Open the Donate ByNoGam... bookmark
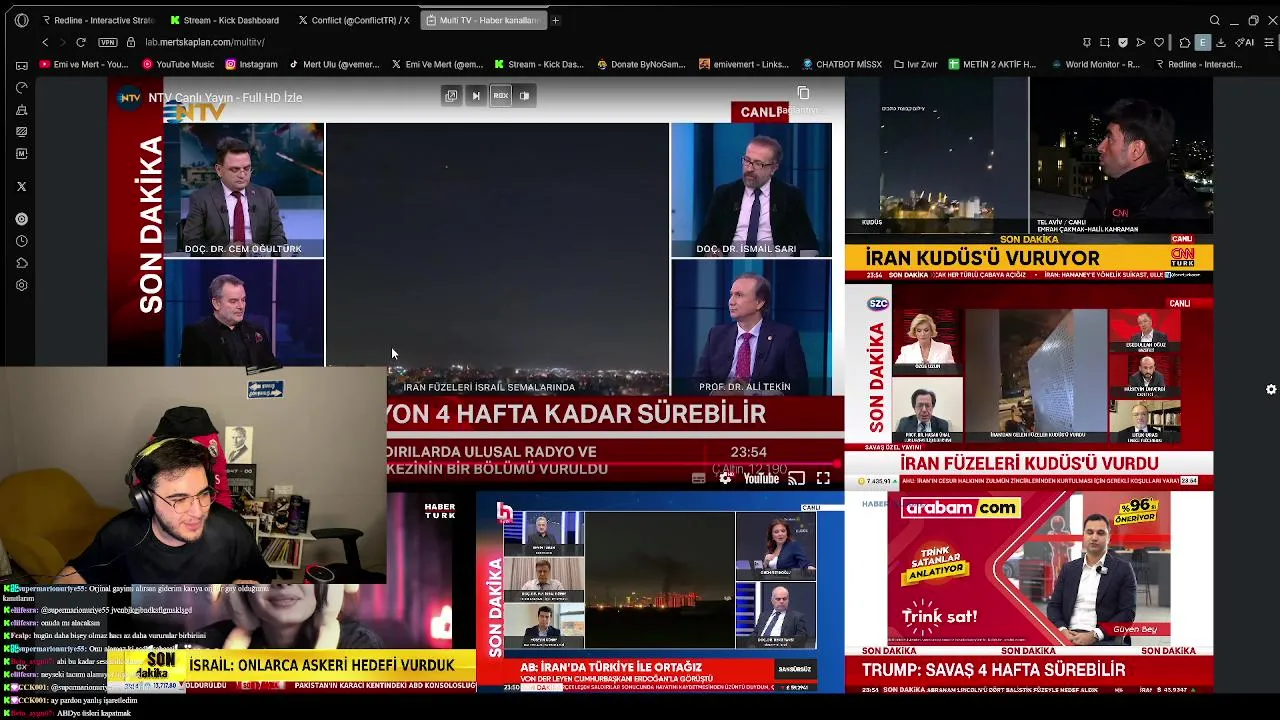 (641, 64)
